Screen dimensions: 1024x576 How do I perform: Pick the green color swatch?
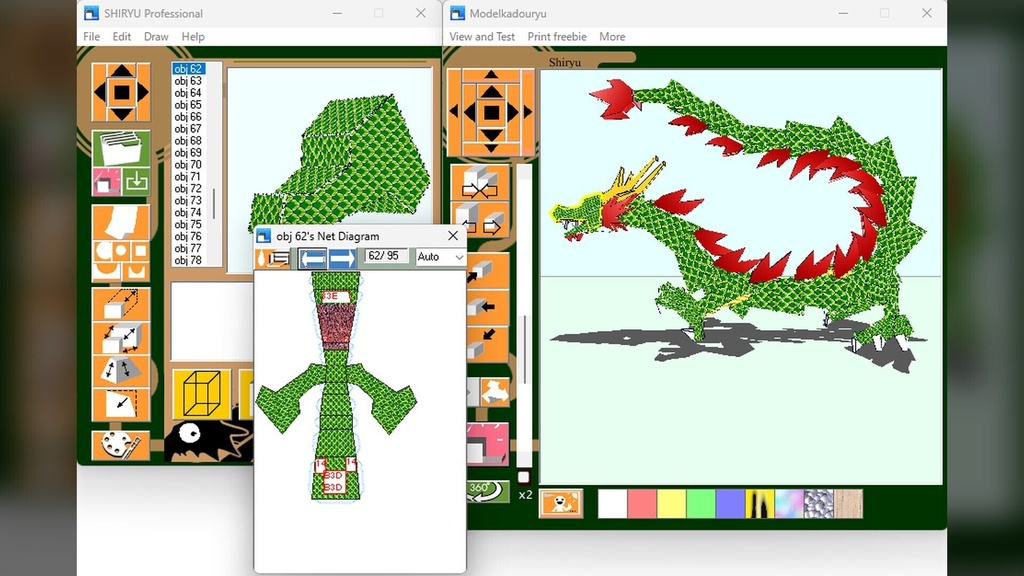[x=701, y=504]
